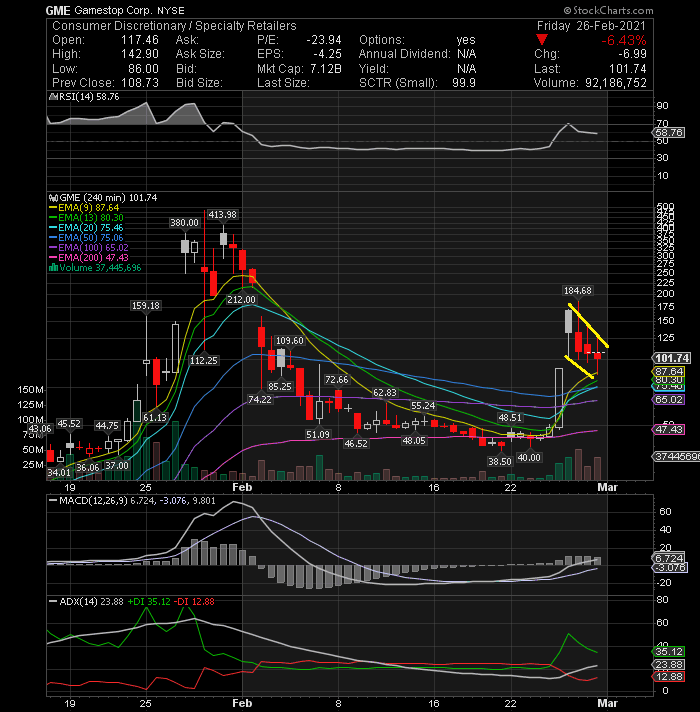Click the 212.00 price label

coord(242,300)
